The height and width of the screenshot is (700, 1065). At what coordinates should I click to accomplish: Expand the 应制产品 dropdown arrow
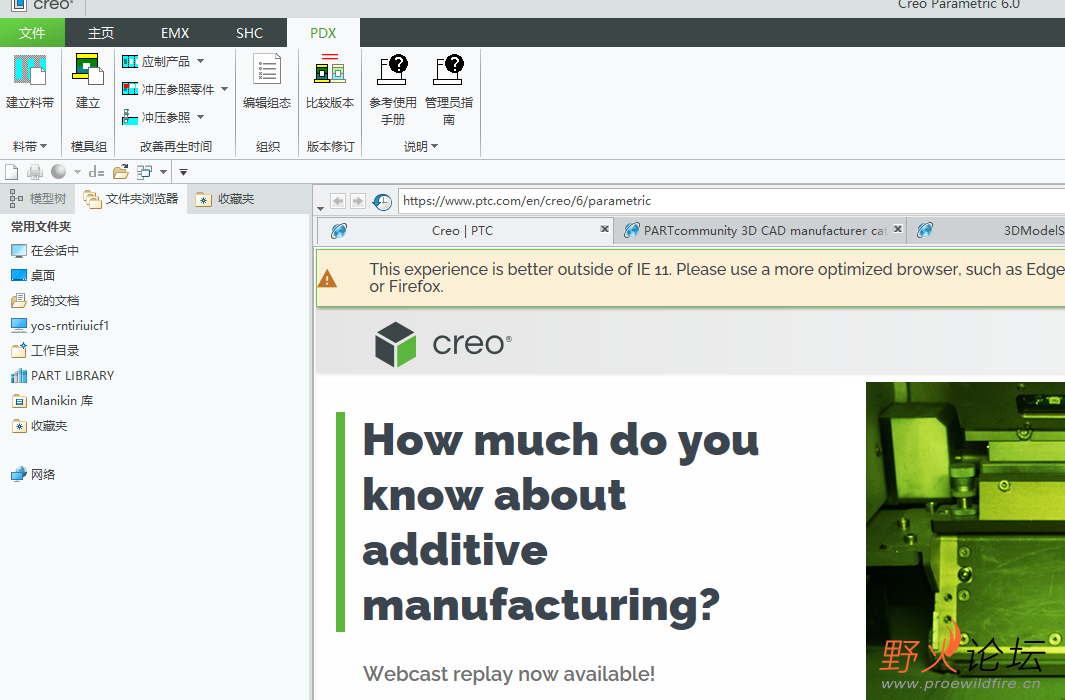pyautogui.click(x=200, y=61)
